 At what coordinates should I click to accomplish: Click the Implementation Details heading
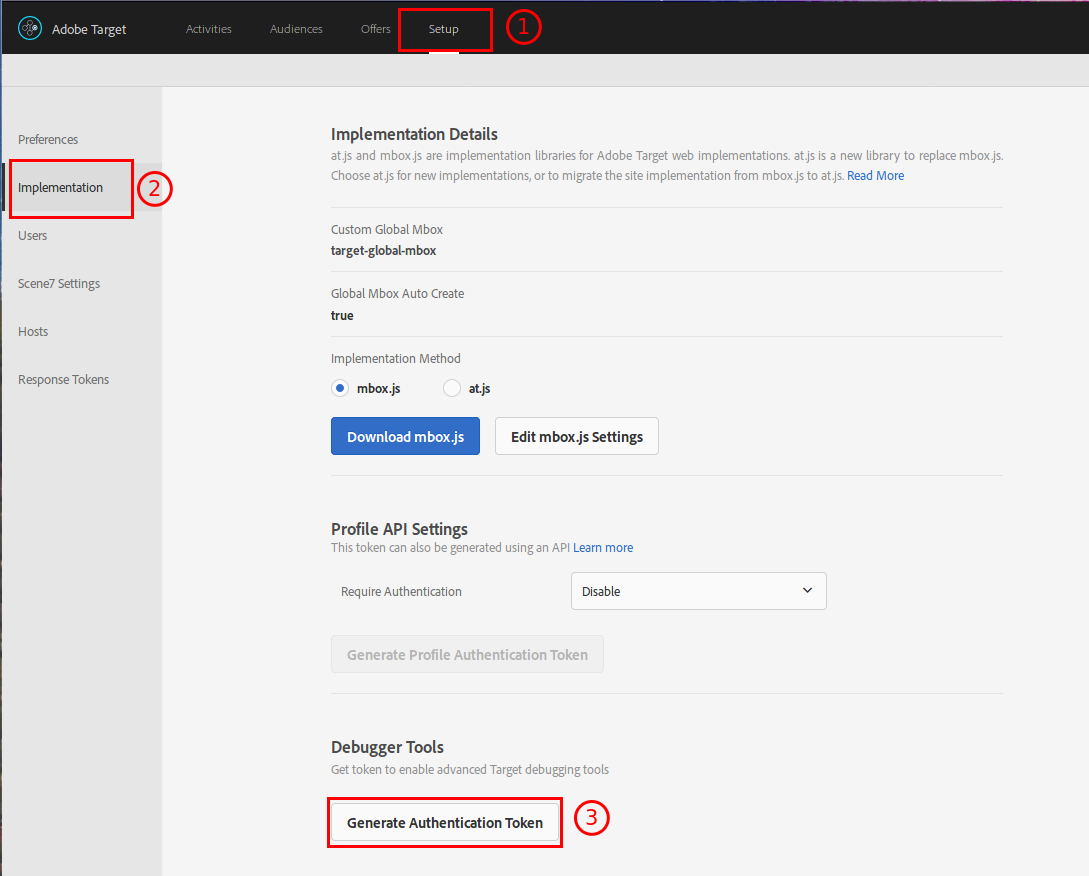[414, 134]
